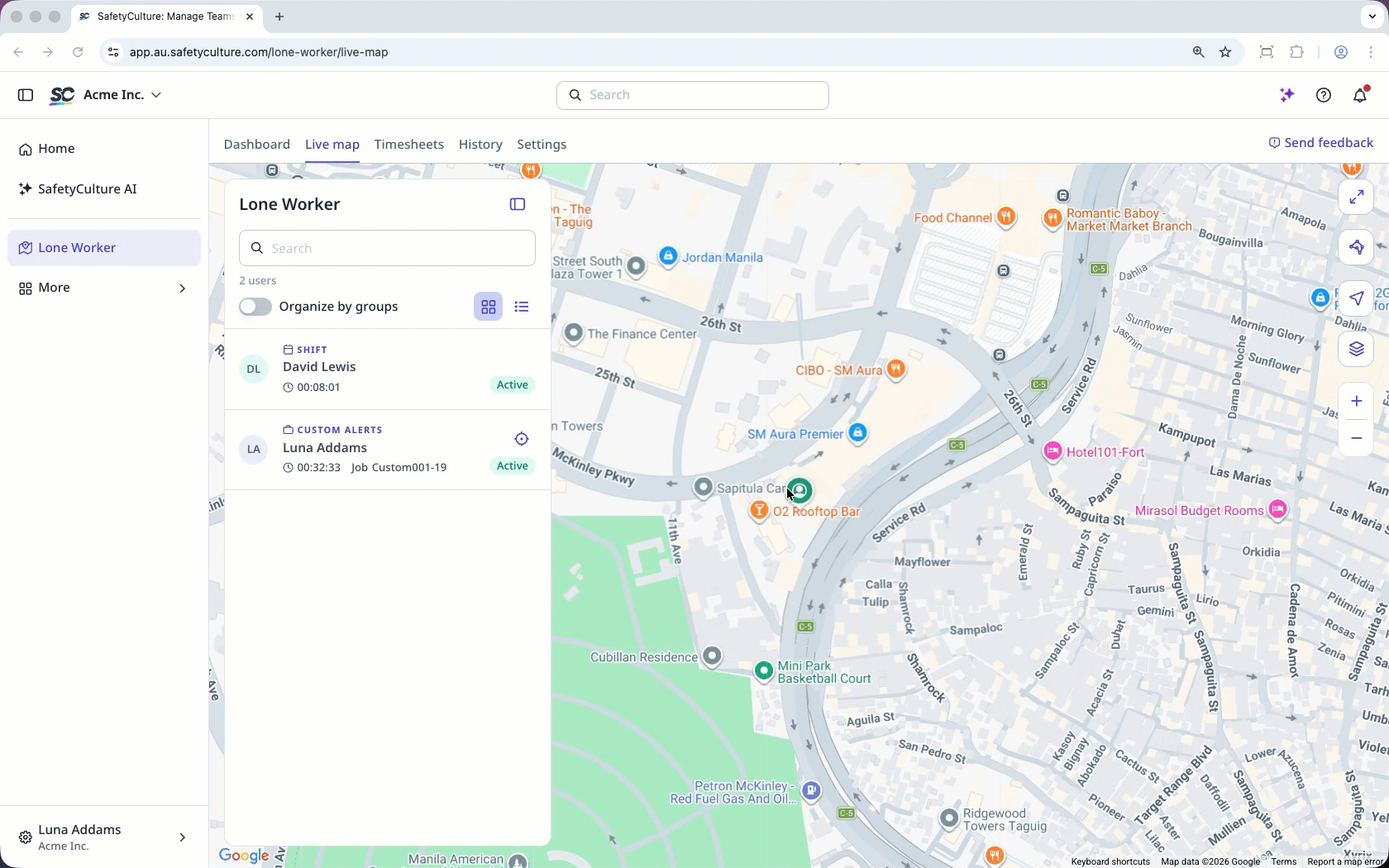Switch to the Timesheets tab

tap(409, 144)
